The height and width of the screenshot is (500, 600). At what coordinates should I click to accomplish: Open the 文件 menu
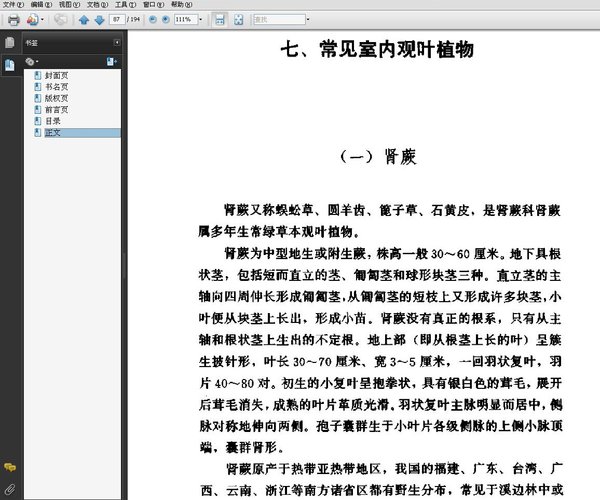[x=13, y=4]
